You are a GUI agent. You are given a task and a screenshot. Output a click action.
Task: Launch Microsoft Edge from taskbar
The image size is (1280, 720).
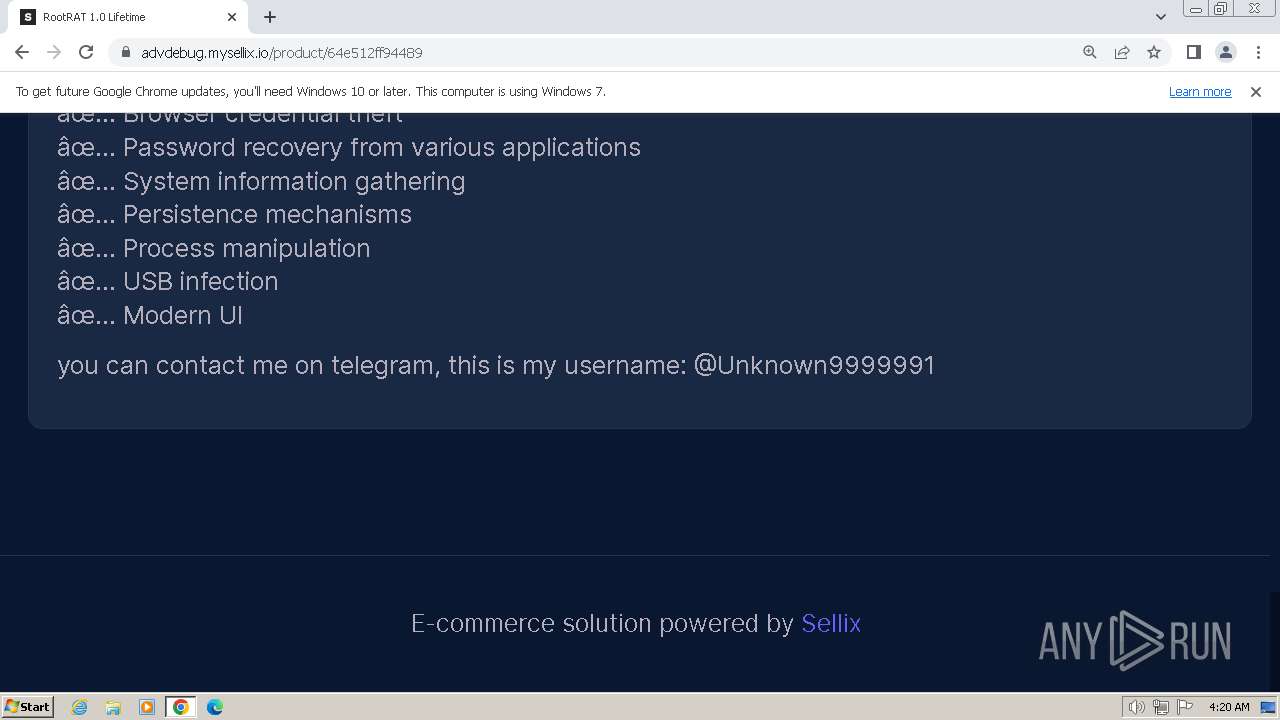tap(215, 707)
